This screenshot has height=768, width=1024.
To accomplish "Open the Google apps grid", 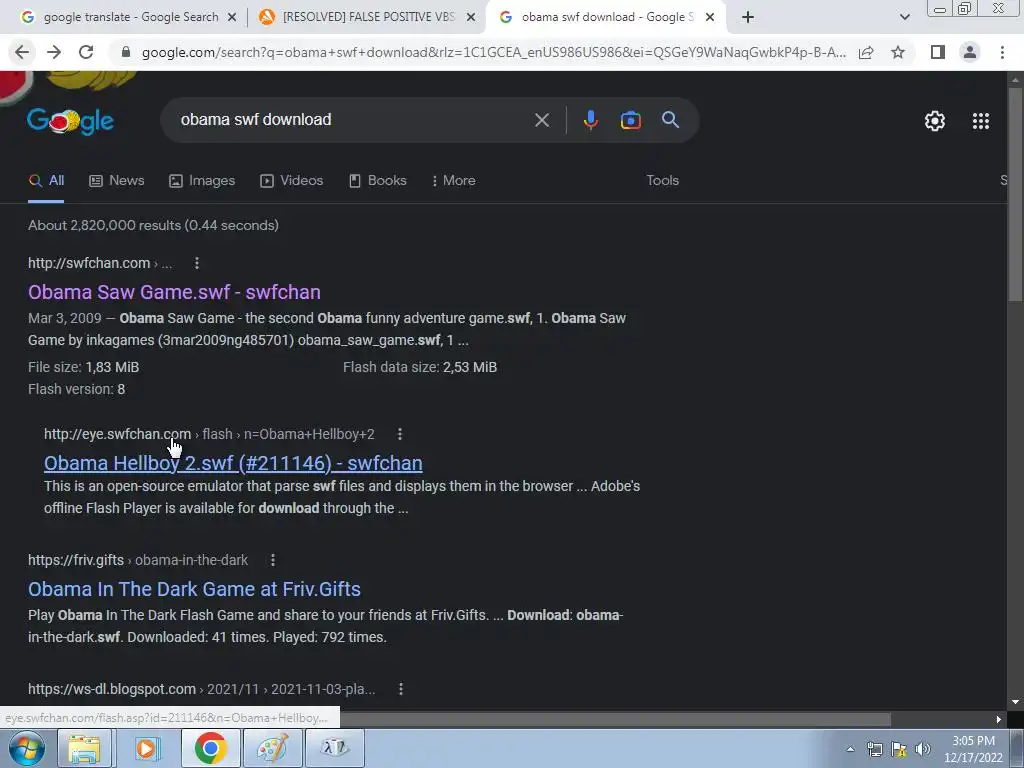I will coord(981,121).
